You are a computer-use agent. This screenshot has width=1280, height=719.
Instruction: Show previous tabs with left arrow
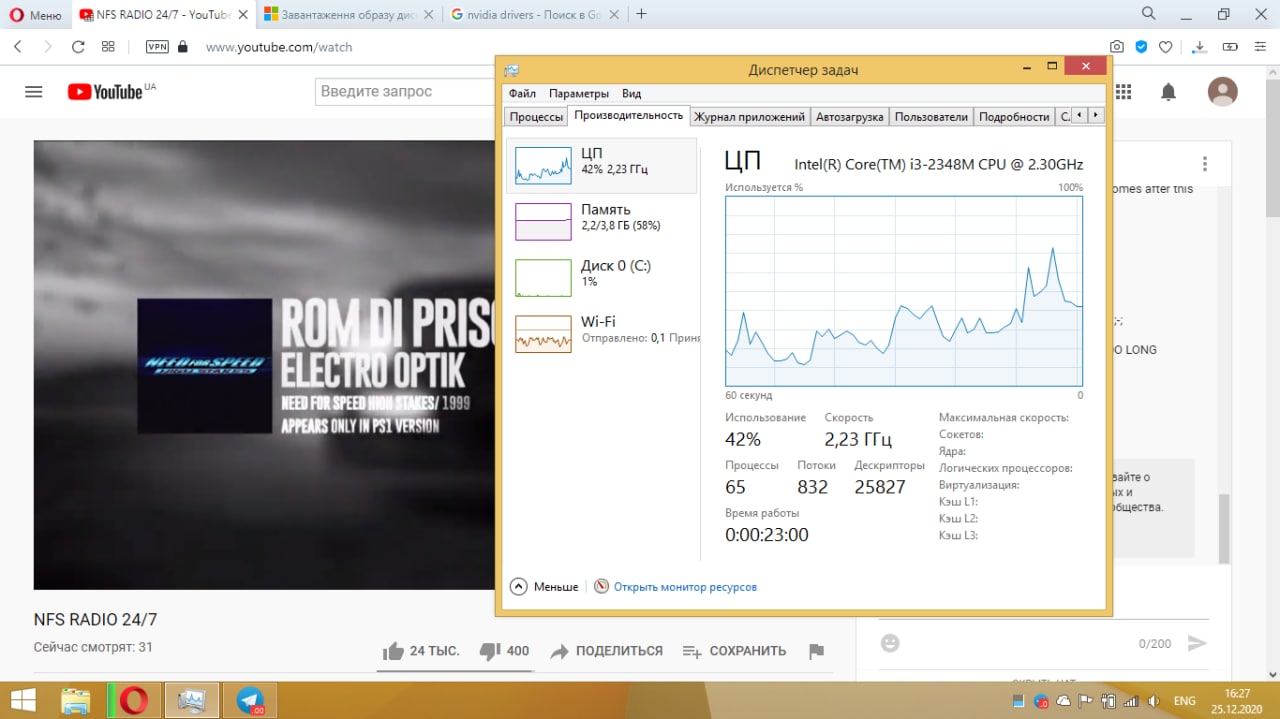[1081, 116]
